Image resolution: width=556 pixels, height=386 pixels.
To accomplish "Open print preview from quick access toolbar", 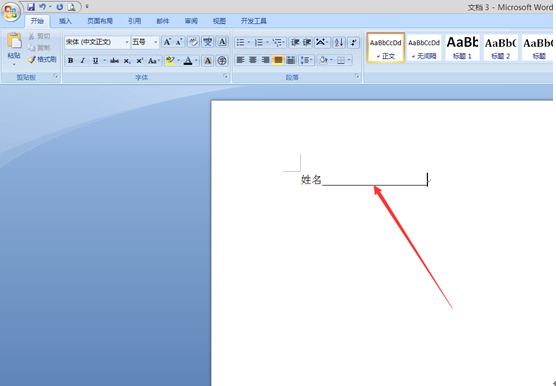I will [72, 7].
